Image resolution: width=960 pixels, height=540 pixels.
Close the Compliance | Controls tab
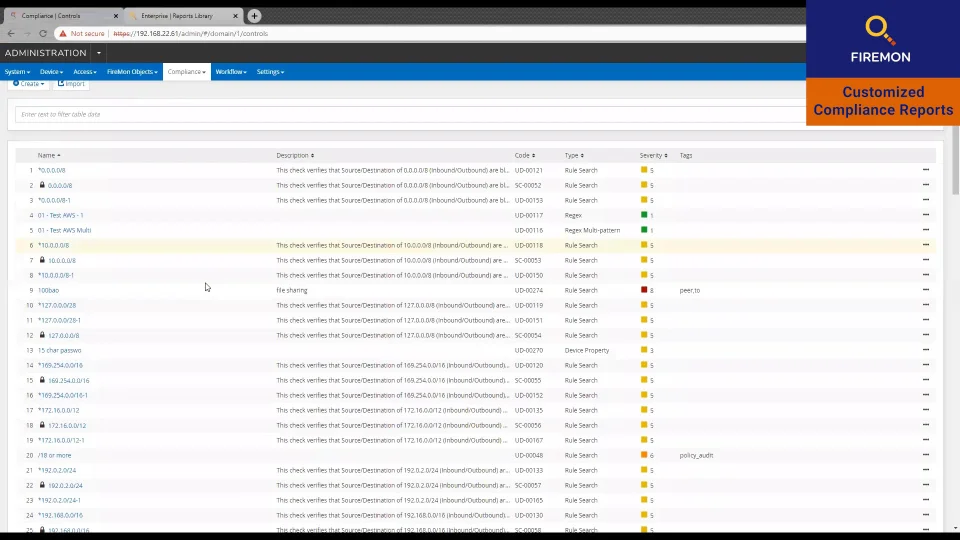(x=116, y=16)
